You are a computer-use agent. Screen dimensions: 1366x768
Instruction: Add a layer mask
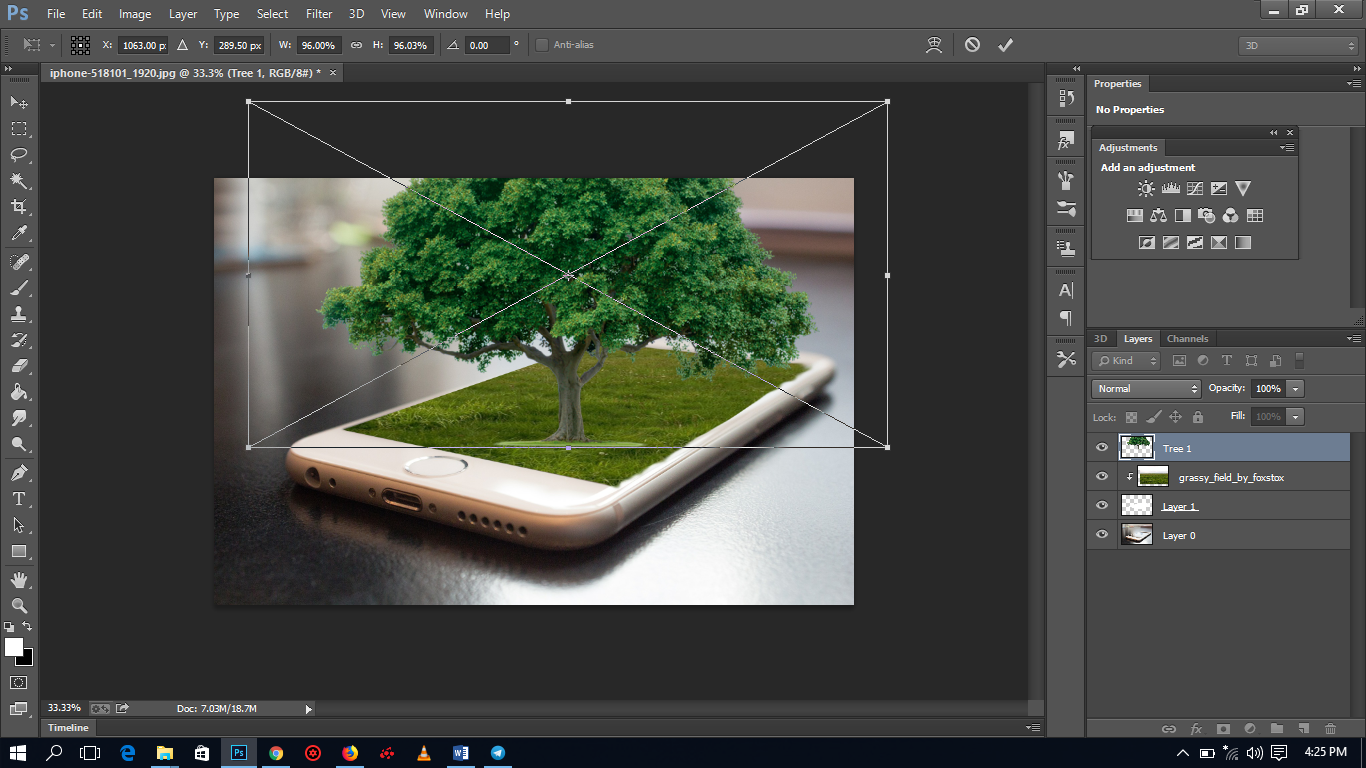(1222, 729)
